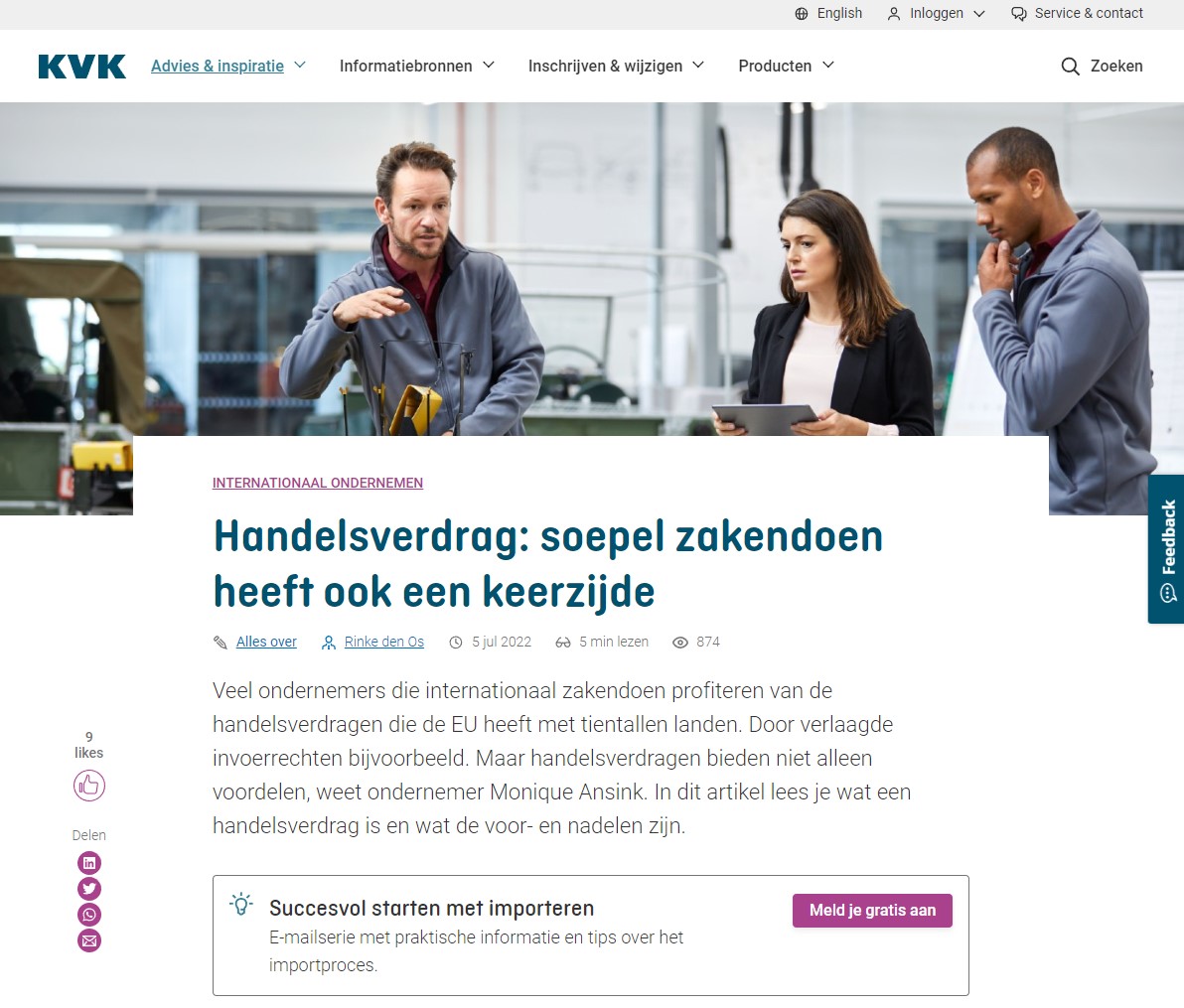Screen dimensions: 1184x1008
Task: Share article by email icon
Action: tap(89, 940)
